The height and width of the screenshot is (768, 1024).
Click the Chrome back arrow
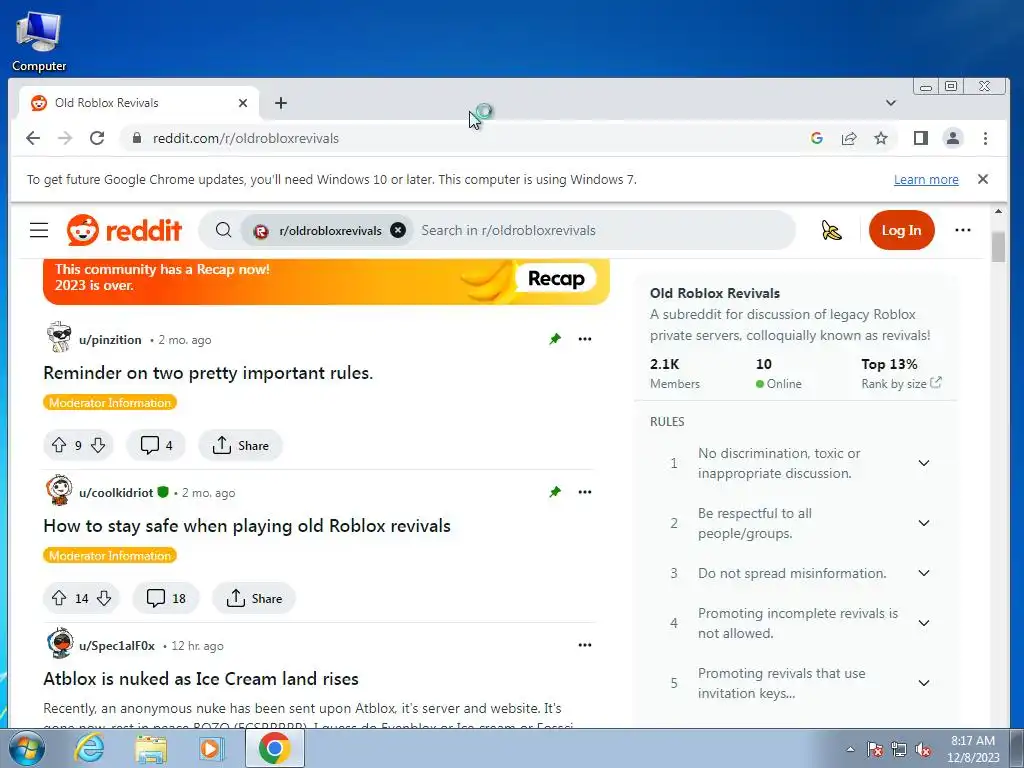pyautogui.click(x=33, y=138)
